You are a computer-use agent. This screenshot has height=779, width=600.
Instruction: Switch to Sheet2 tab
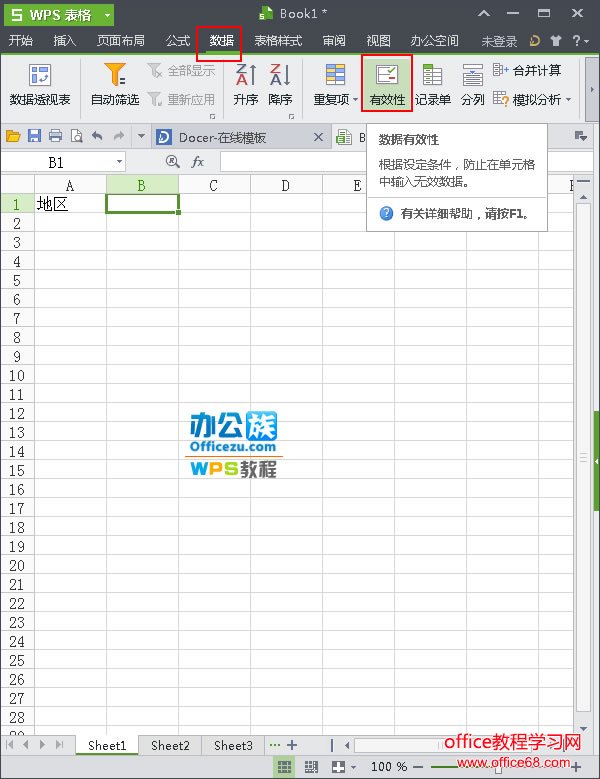(170, 745)
